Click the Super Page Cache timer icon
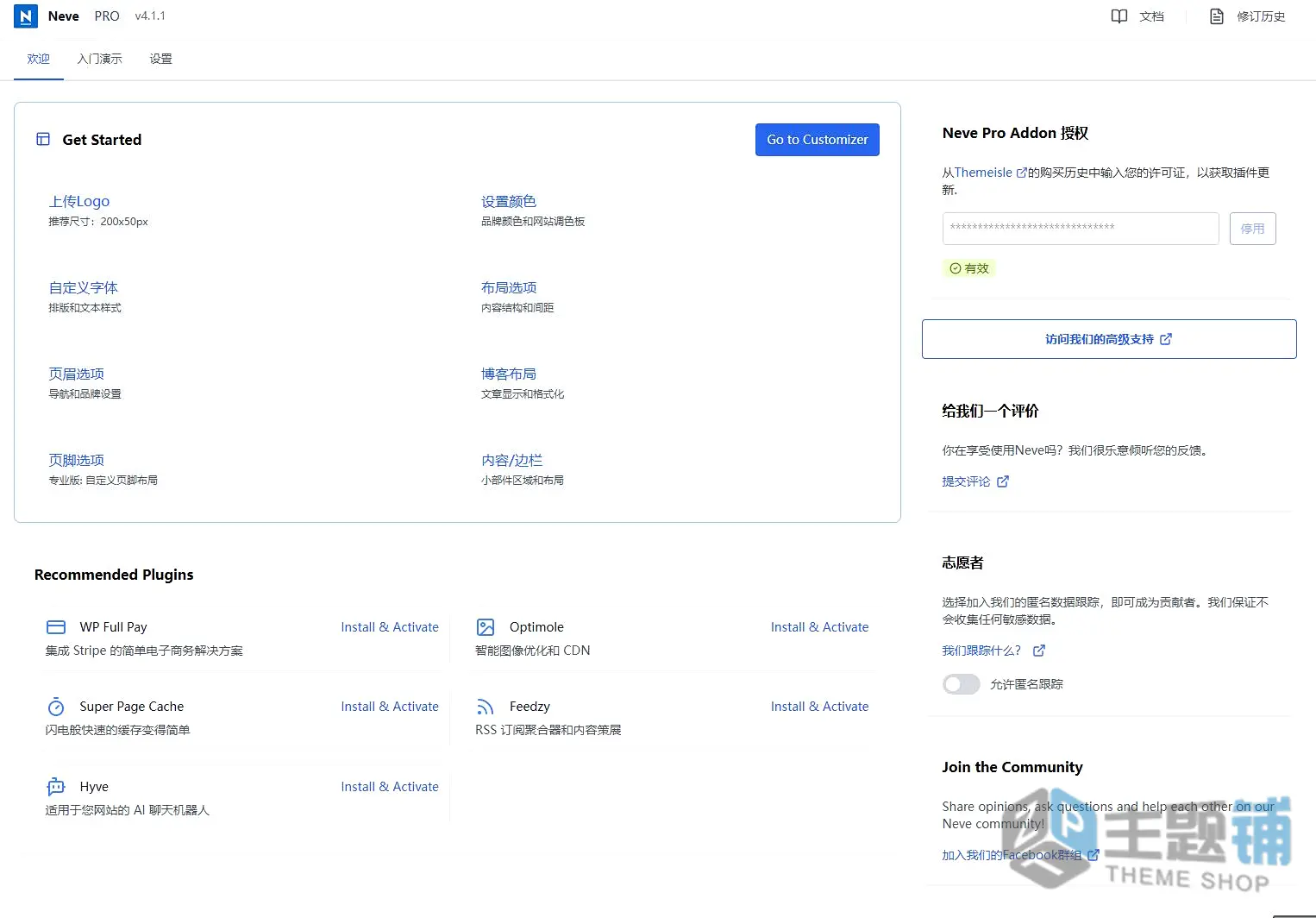The width and height of the screenshot is (1316, 918). [56, 707]
